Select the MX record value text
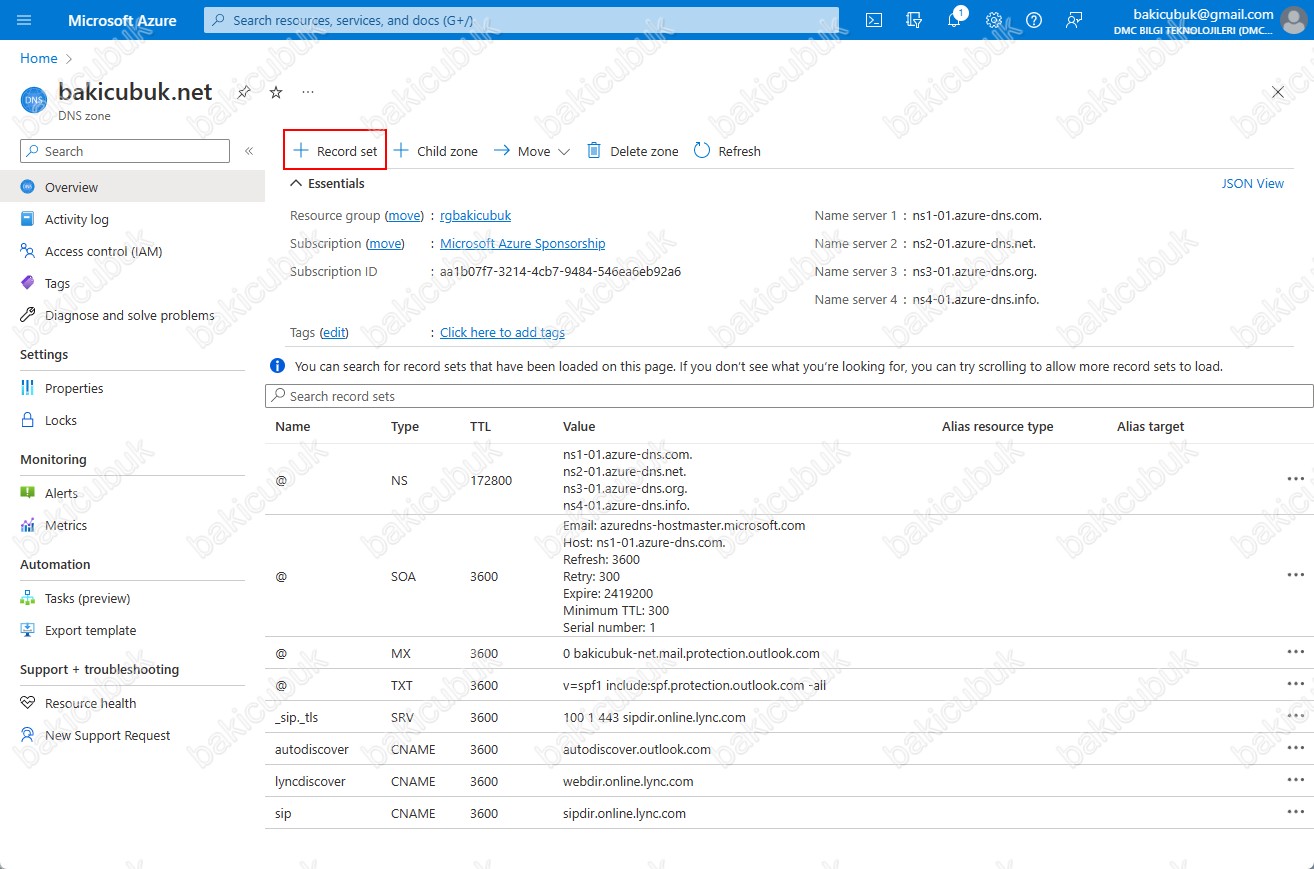1314x869 pixels. pos(691,654)
